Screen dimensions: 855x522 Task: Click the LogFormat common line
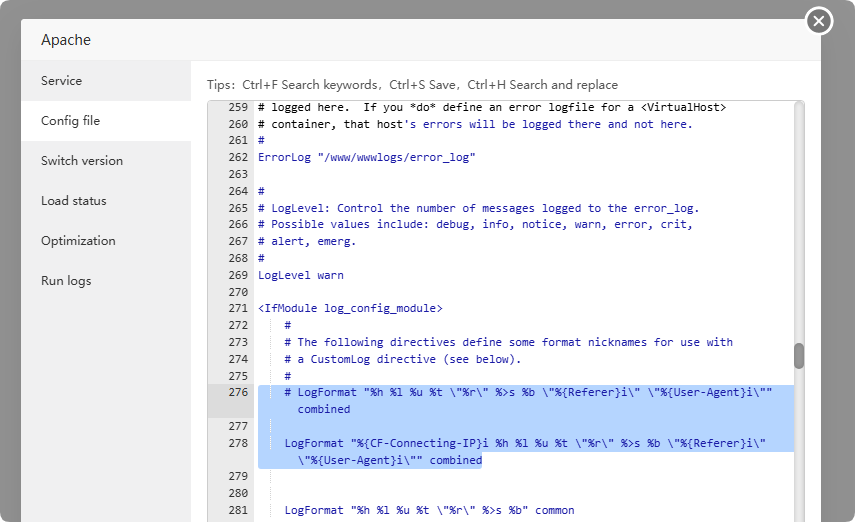(x=428, y=510)
